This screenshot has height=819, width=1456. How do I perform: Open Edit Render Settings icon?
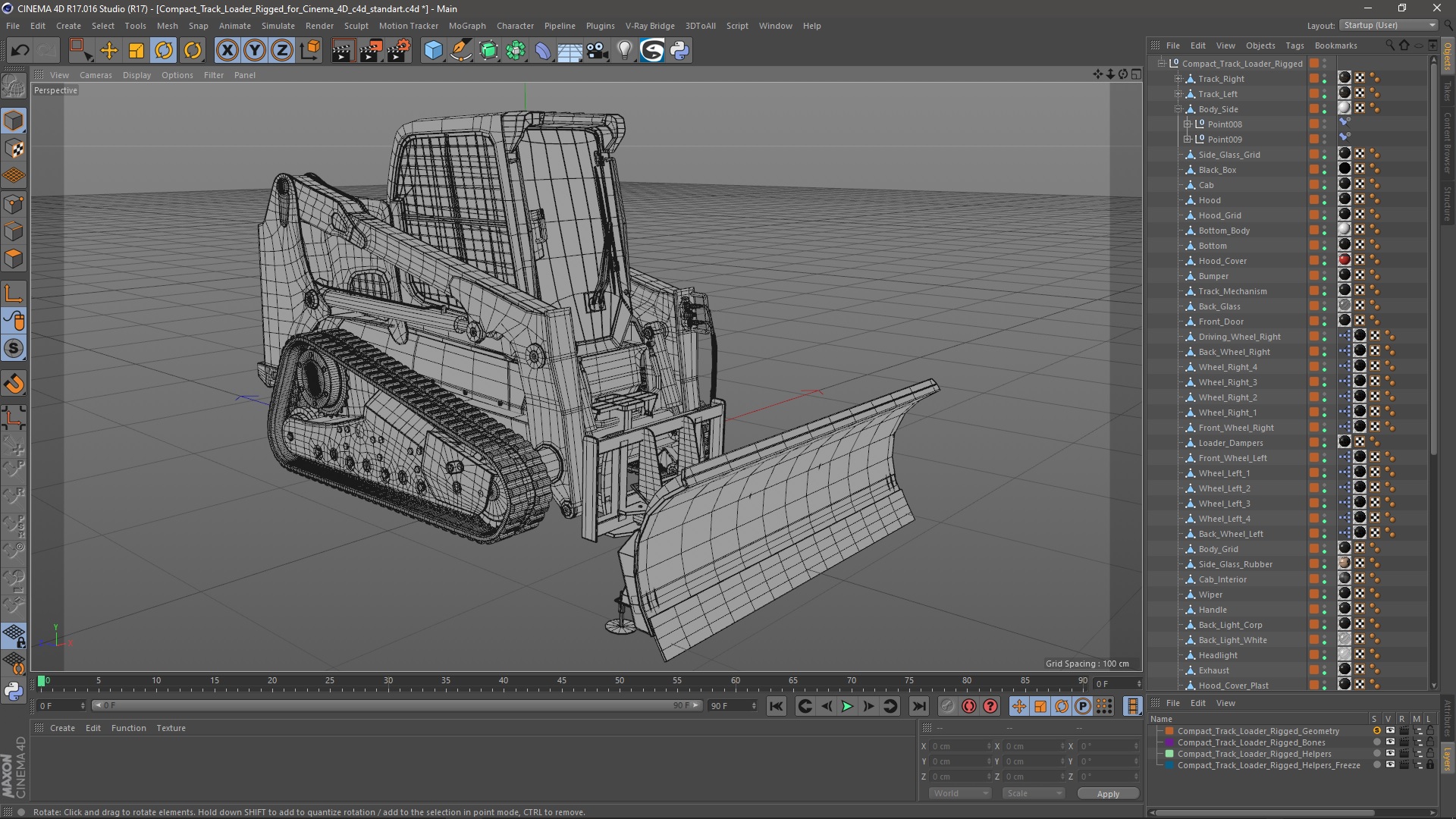tap(398, 51)
